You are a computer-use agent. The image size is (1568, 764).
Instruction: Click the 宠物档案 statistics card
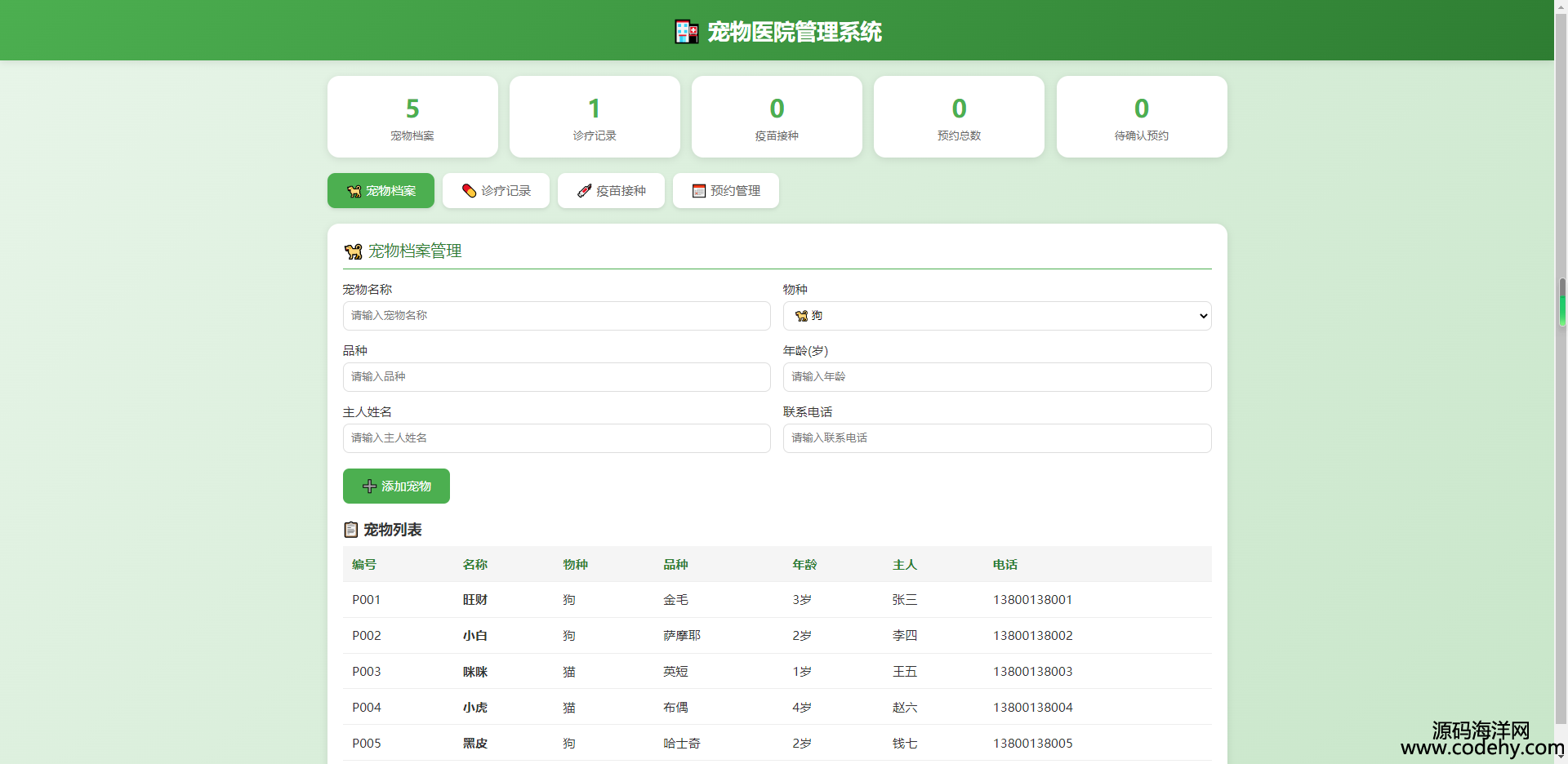(412, 117)
